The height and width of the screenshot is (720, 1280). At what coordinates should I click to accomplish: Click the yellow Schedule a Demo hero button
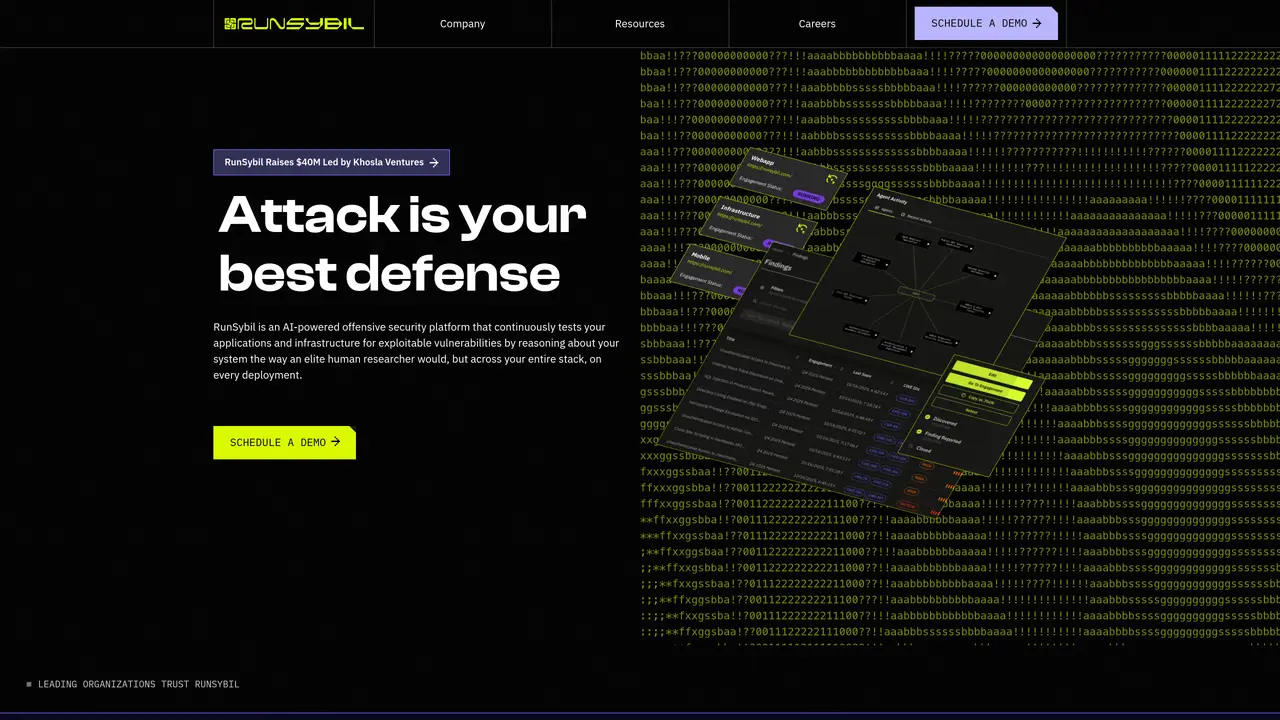[284, 442]
